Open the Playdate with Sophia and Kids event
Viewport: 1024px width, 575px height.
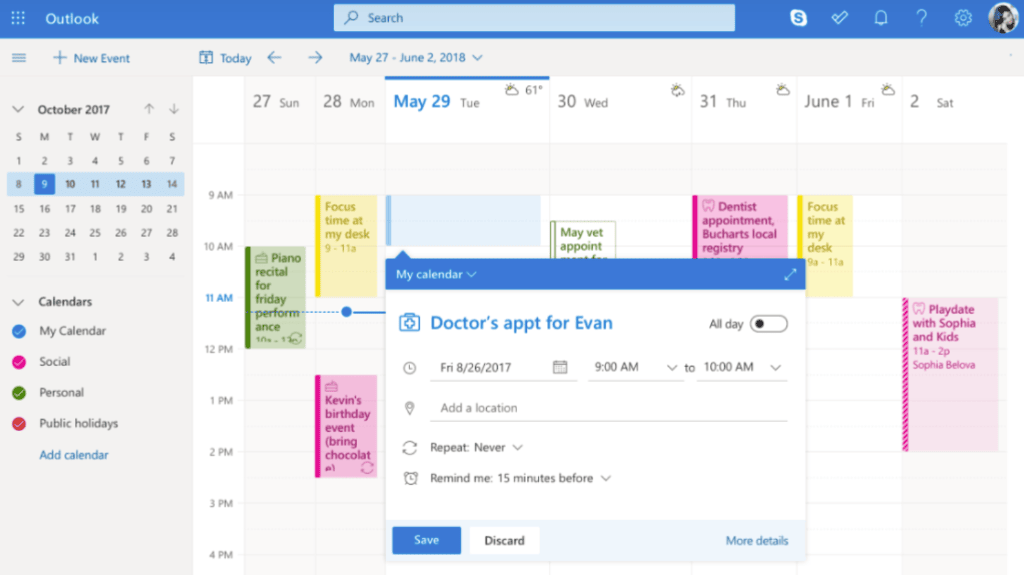(x=950, y=374)
